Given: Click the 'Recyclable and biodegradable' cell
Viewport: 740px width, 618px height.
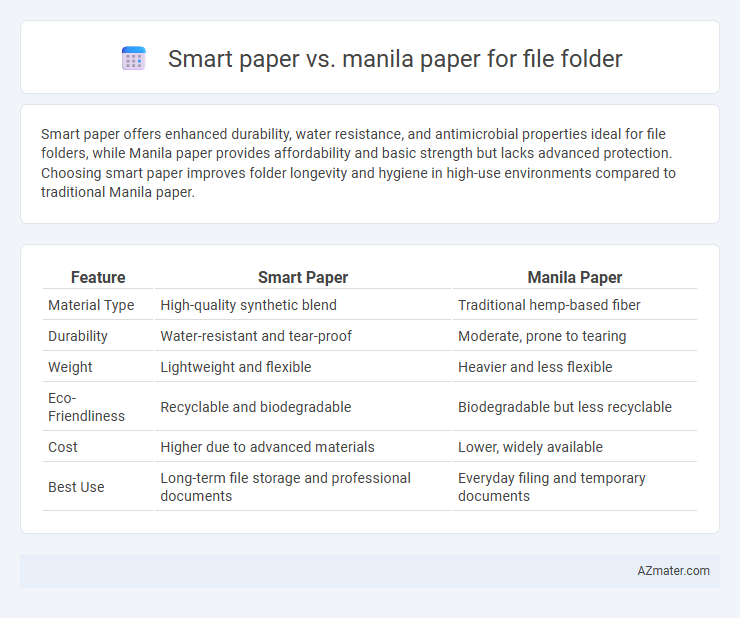Looking at the screenshot, I should (x=256, y=407).
